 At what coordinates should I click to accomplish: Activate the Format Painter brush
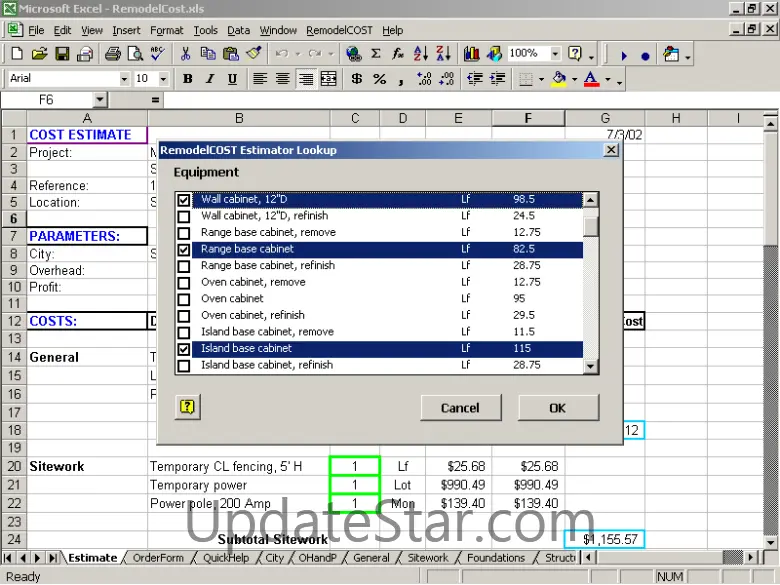tap(254, 54)
